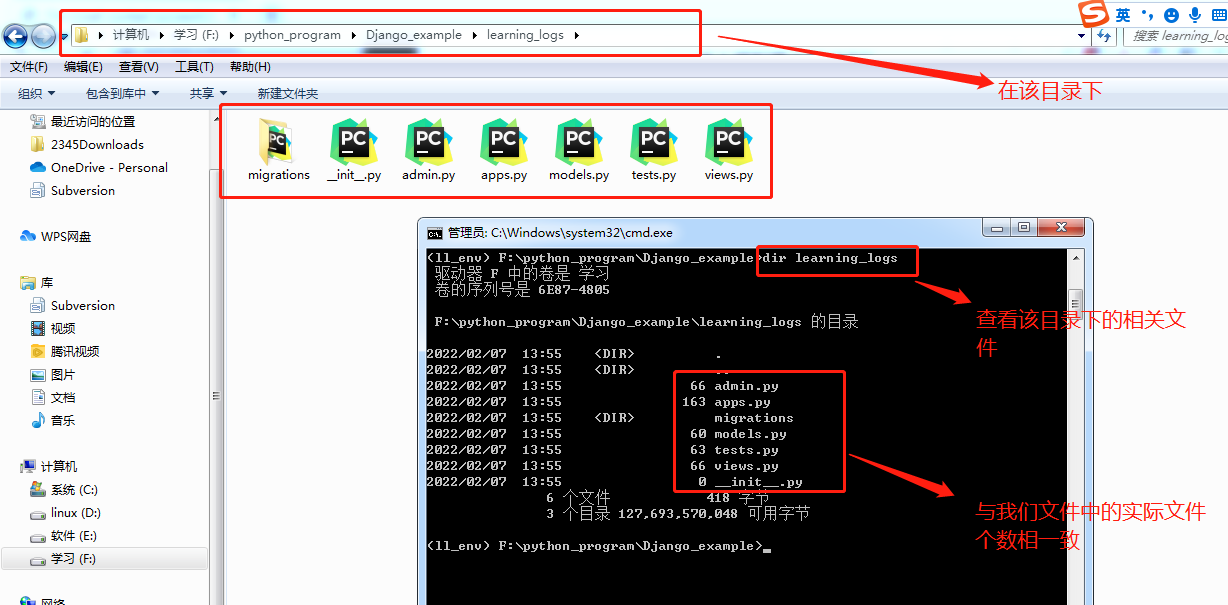This screenshot has width=1228, height=605.
Task: Select the __init__.py file icon
Action: [x=354, y=142]
